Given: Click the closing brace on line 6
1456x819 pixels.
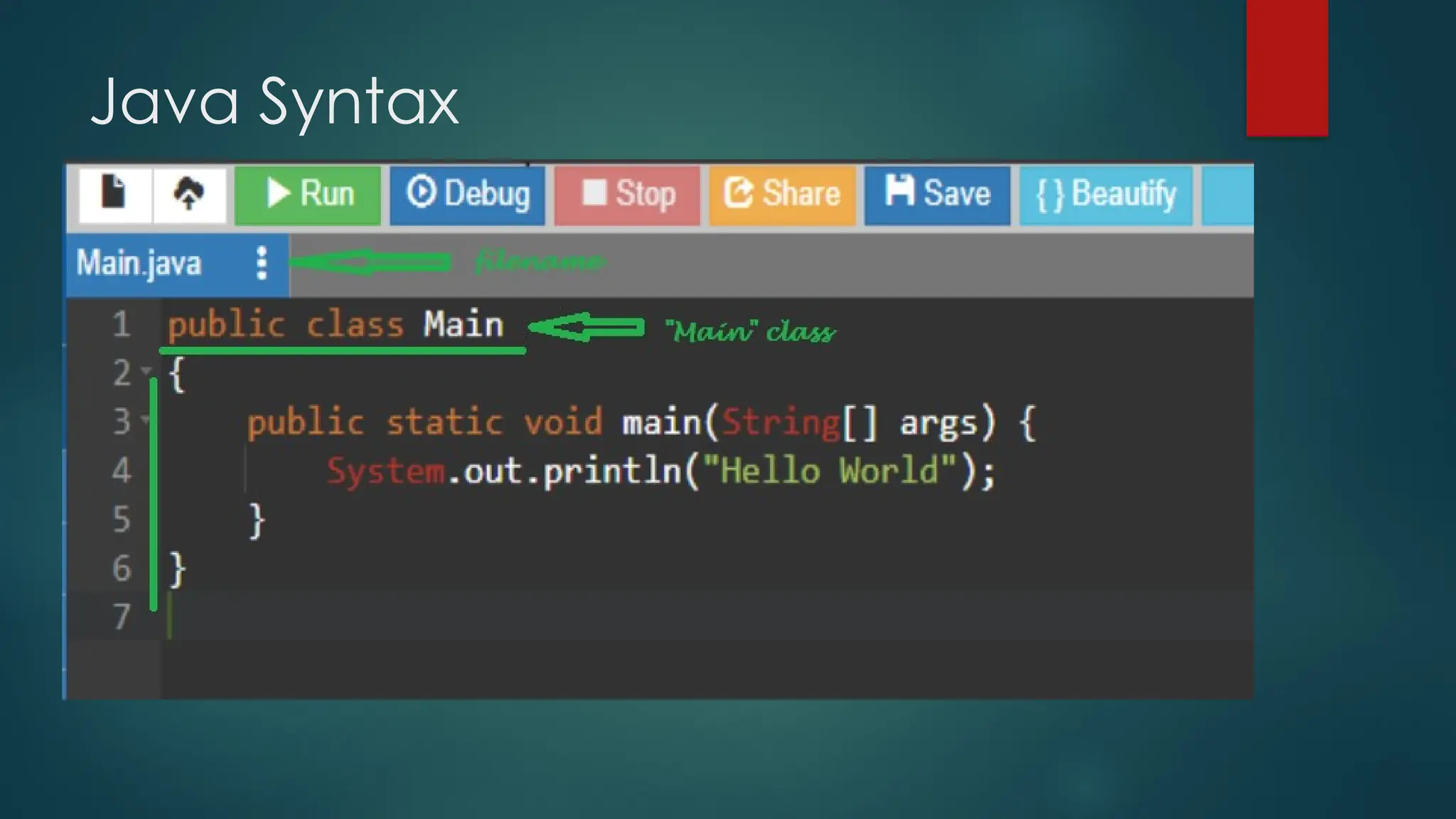Looking at the screenshot, I should (178, 570).
